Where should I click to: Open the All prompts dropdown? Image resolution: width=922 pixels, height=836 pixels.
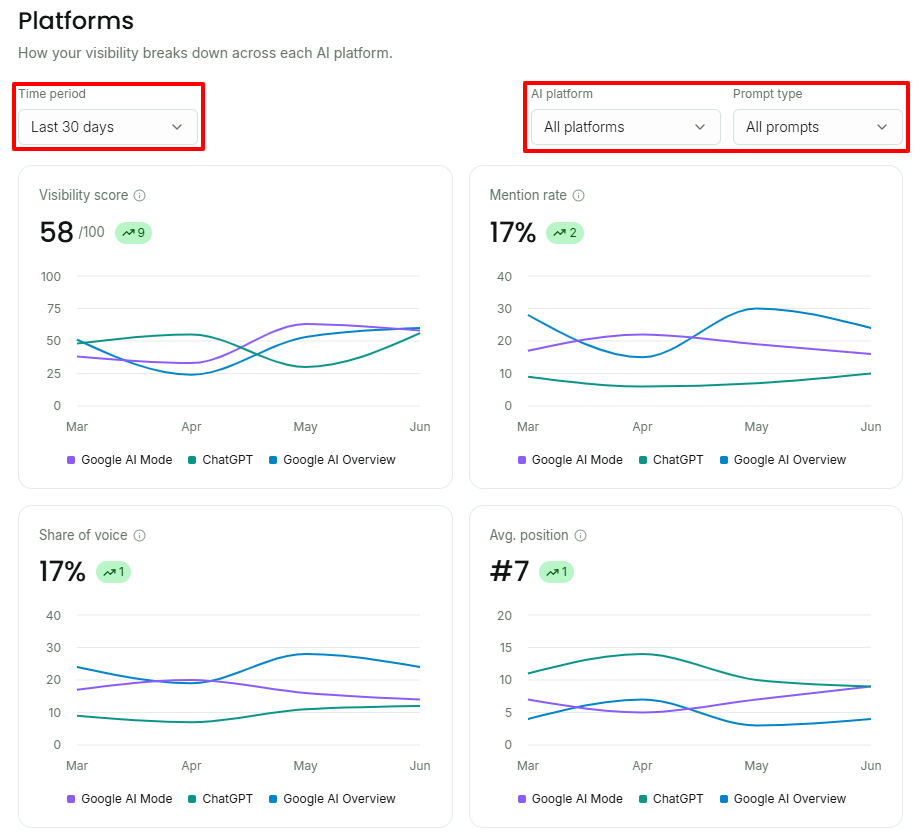(x=817, y=127)
